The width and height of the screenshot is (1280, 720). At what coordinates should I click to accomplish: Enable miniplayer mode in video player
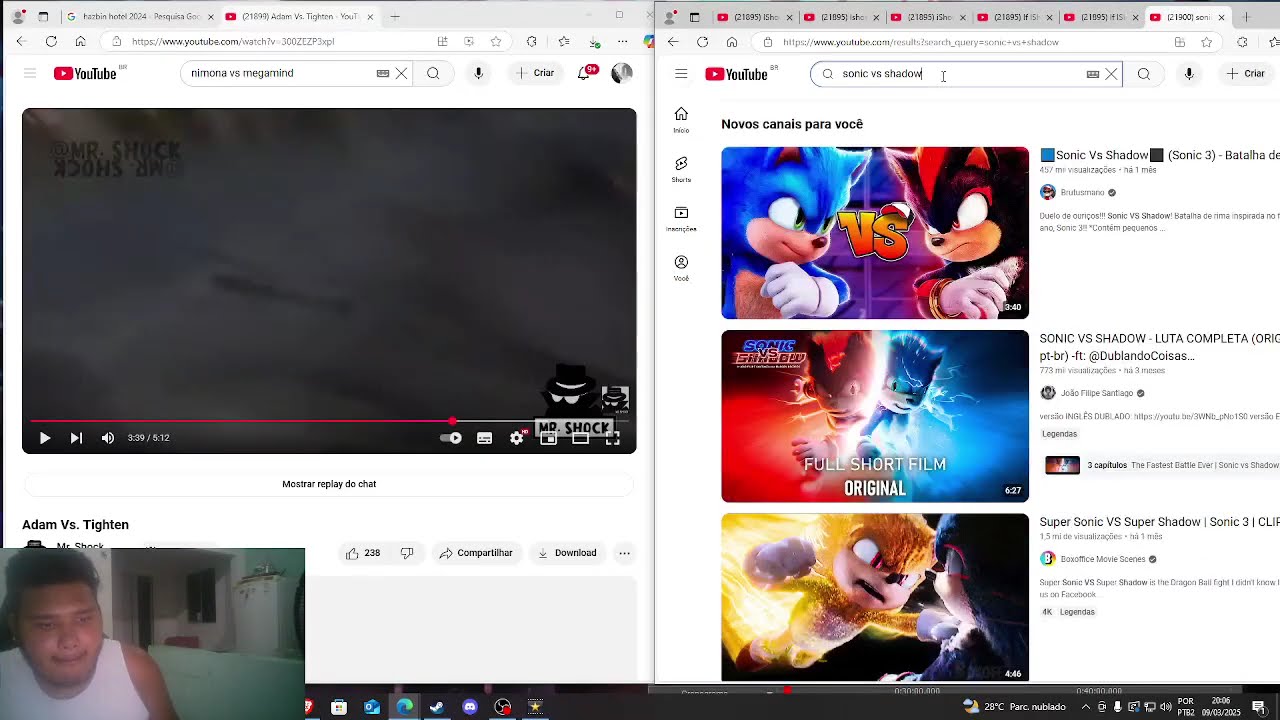pyautogui.click(x=548, y=438)
